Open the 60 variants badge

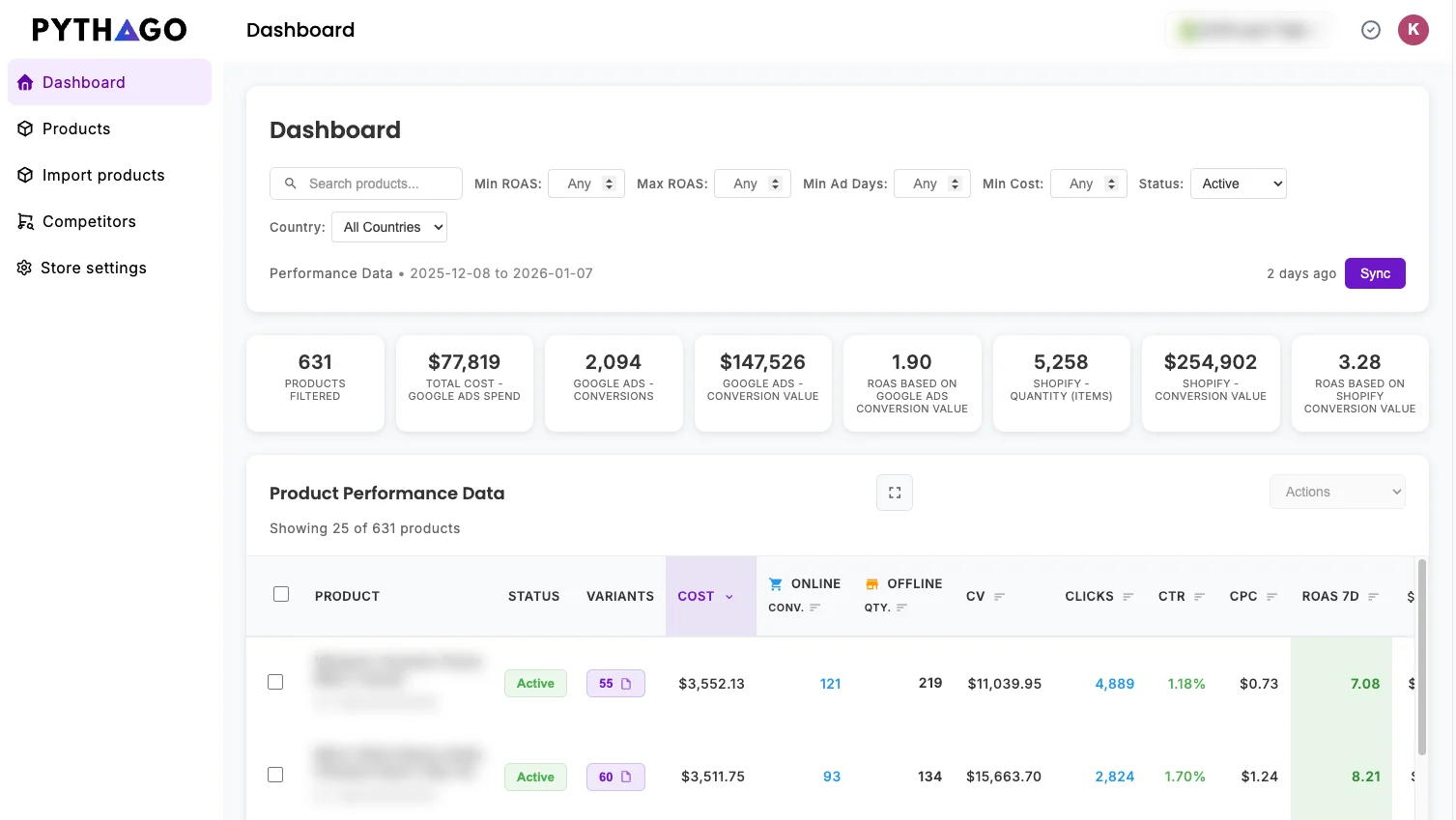pos(615,777)
